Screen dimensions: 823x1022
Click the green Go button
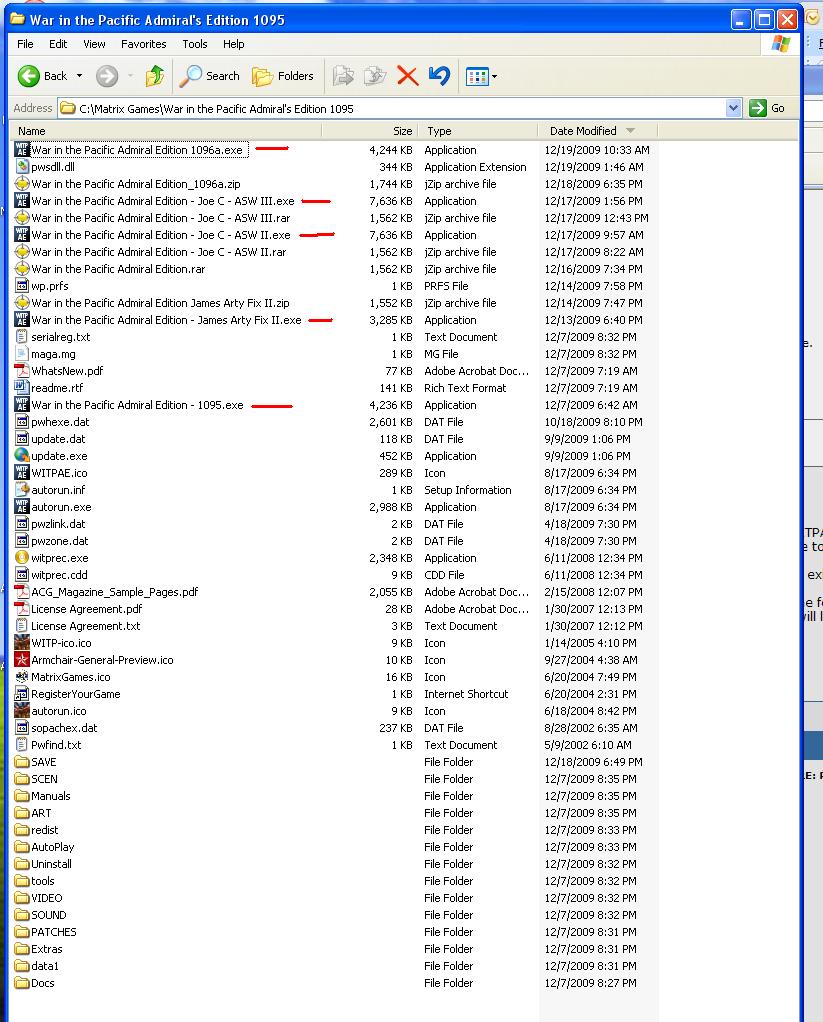click(767, 108)
